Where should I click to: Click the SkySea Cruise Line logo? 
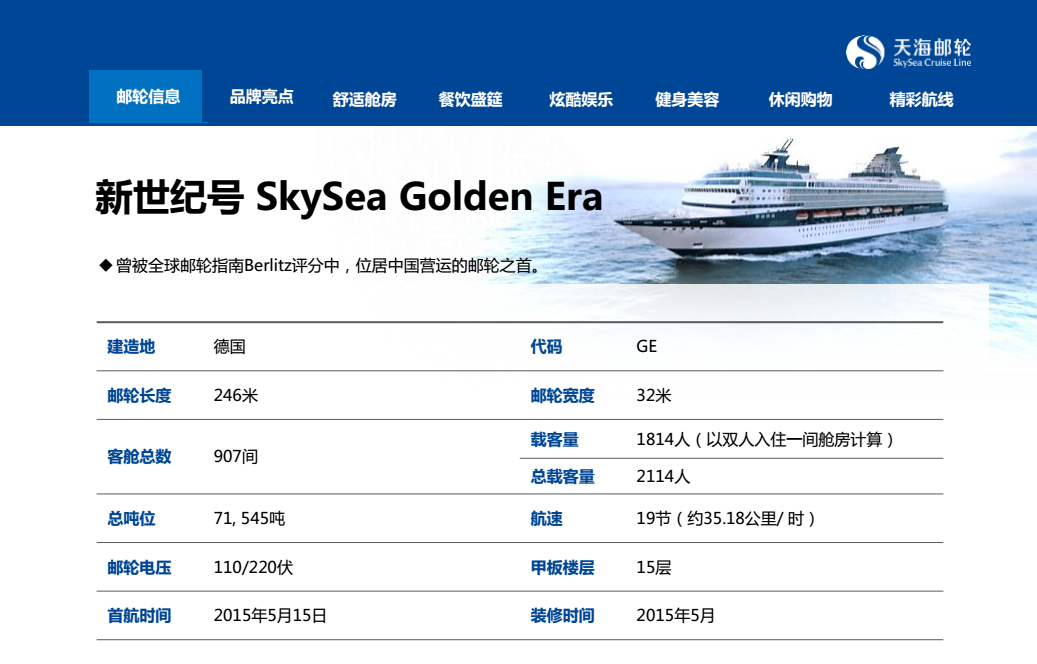coord(908,52)
